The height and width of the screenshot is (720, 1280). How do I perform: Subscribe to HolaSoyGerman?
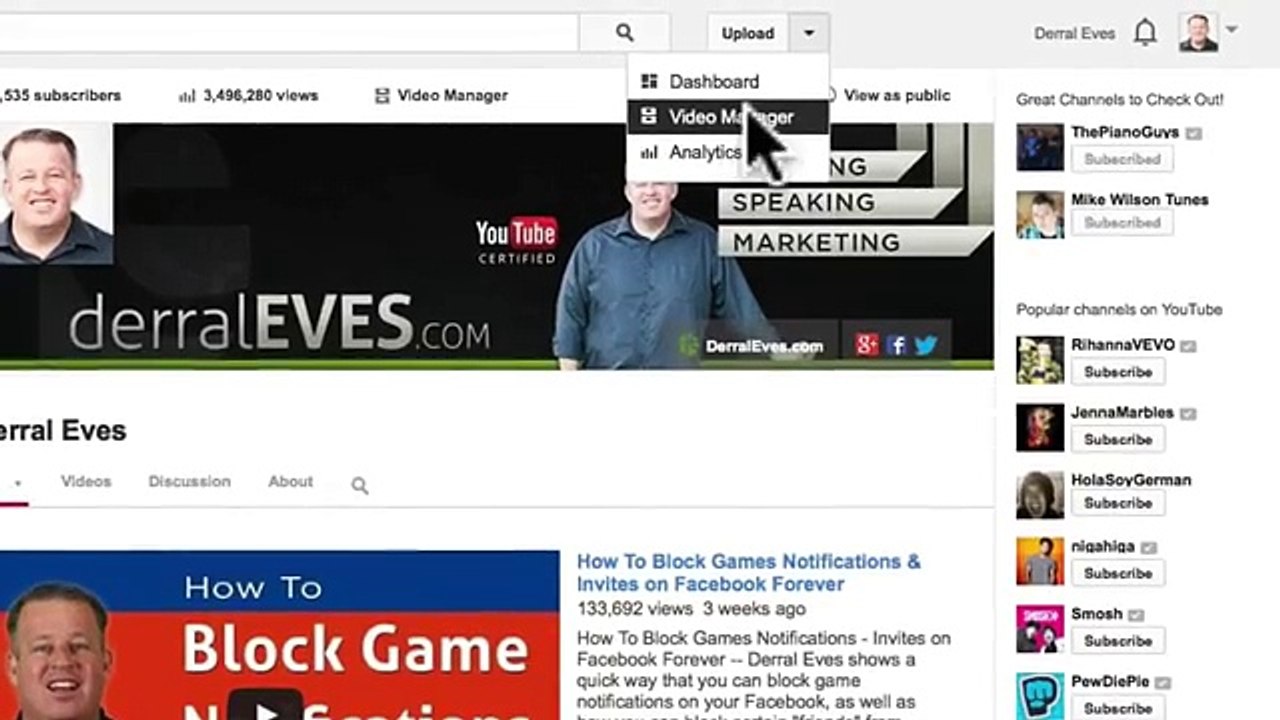tap(1118, 504)
